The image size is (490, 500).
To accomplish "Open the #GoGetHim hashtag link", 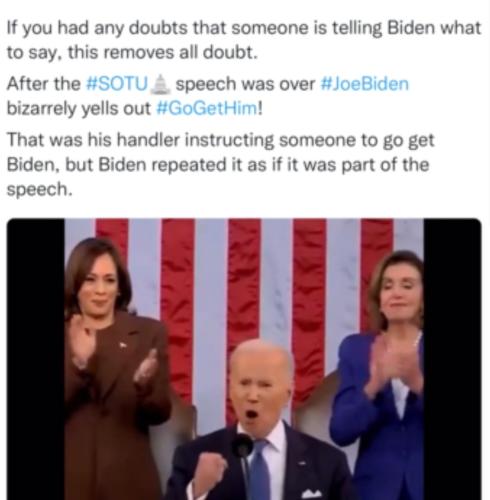I will pyautogui.click(x=207, y=108).
